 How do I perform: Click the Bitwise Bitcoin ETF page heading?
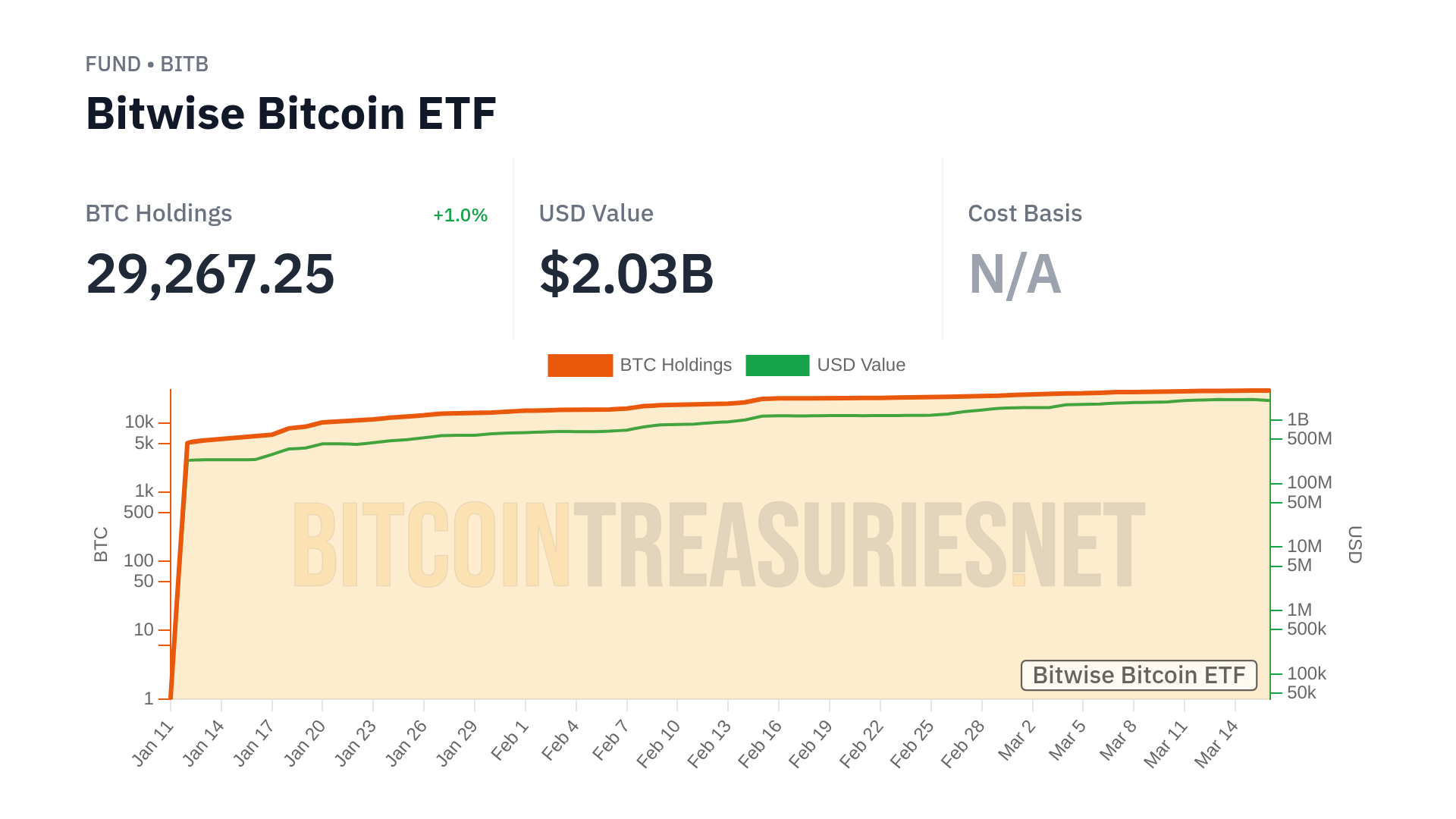[x=290, y=114]
